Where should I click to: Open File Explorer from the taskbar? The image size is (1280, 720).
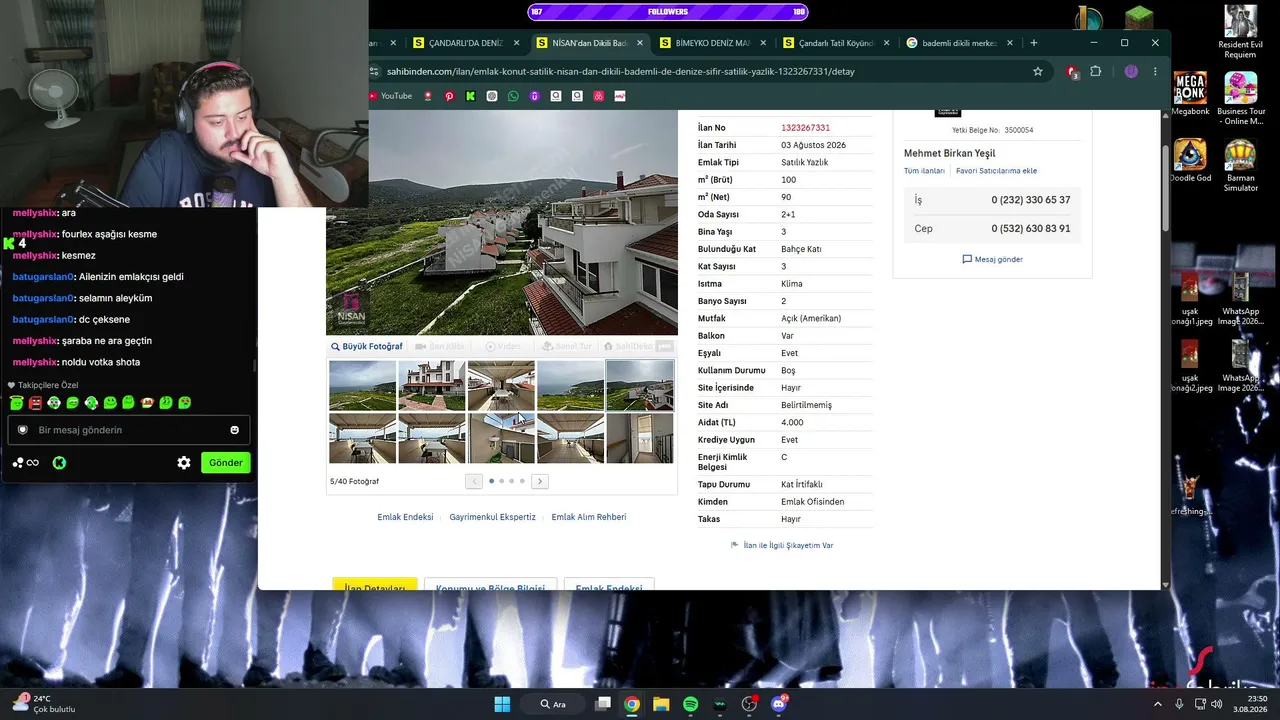click(661, 704)
